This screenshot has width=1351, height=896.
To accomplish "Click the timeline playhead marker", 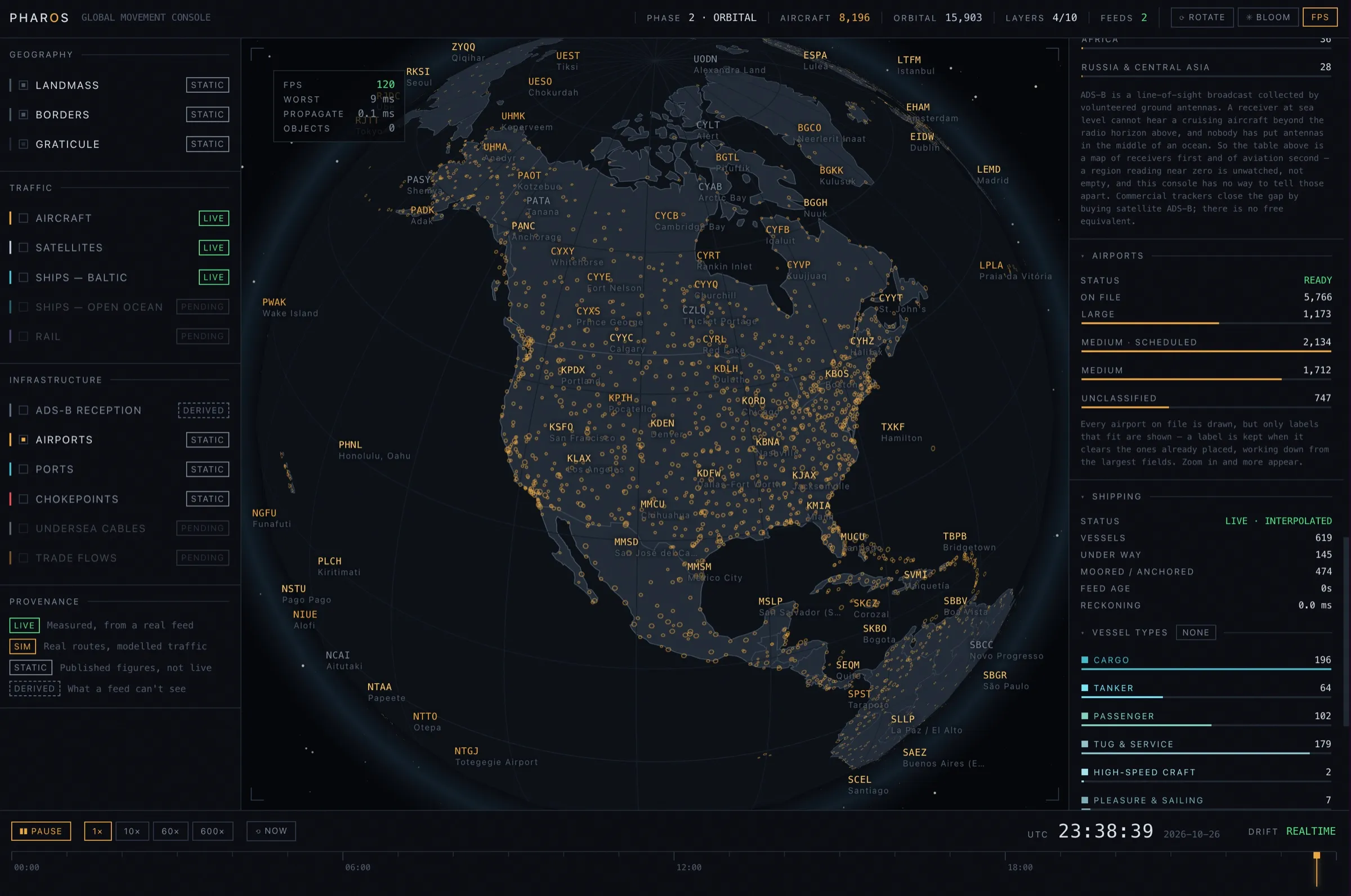I will pyautogui.click(x=1317, y=855).
